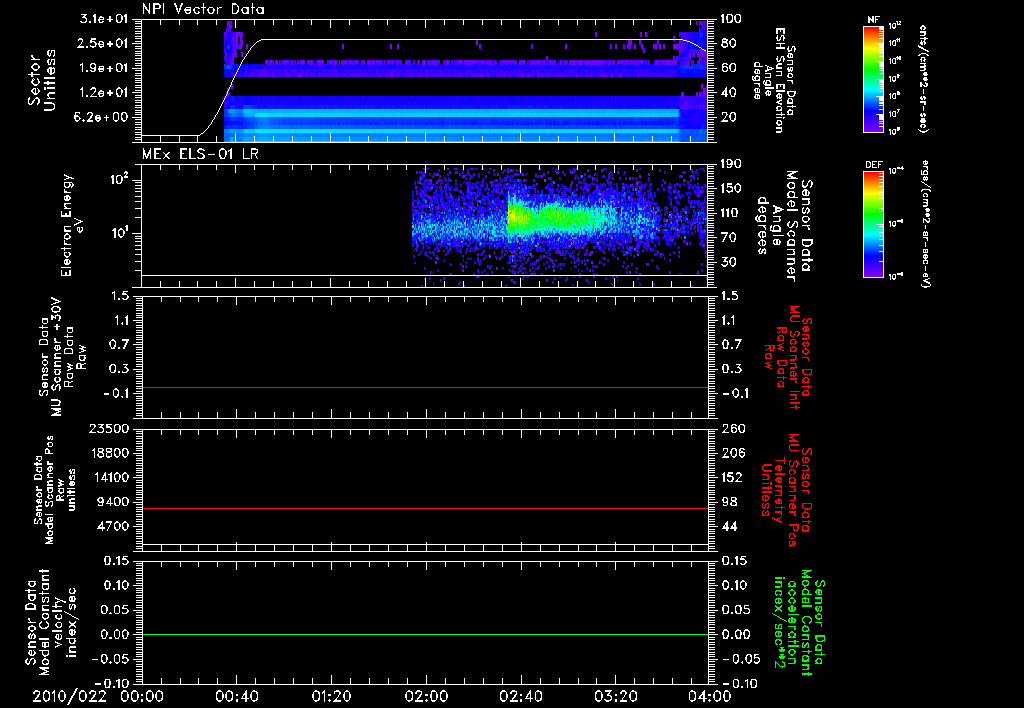The height and width of the screenshot is (708, 1024).
Task: Click the 9400 scanner position tick
Action: click(x=113, y=502)
